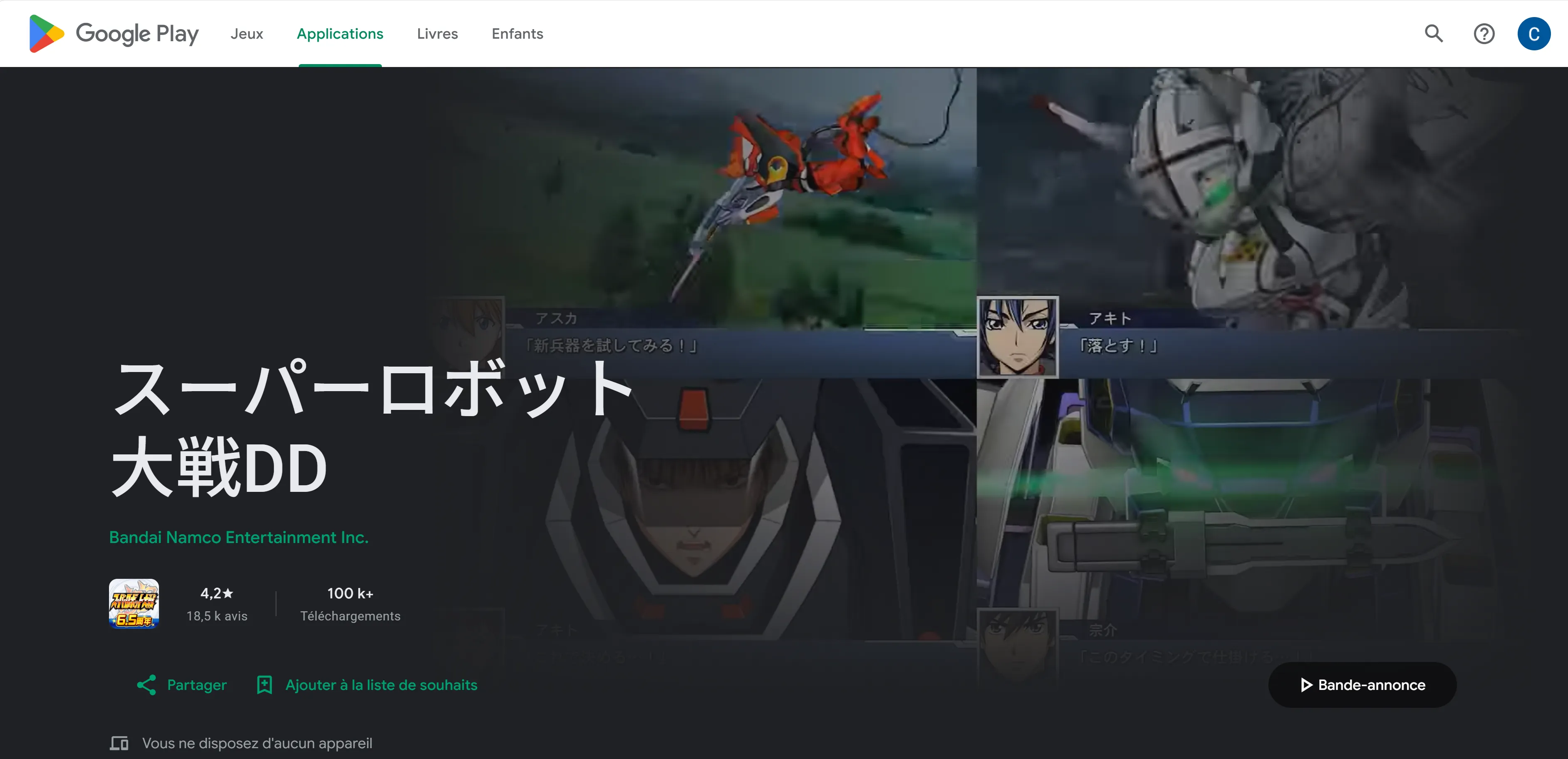Open the search magnifier icon

(x=1434, y=33)
